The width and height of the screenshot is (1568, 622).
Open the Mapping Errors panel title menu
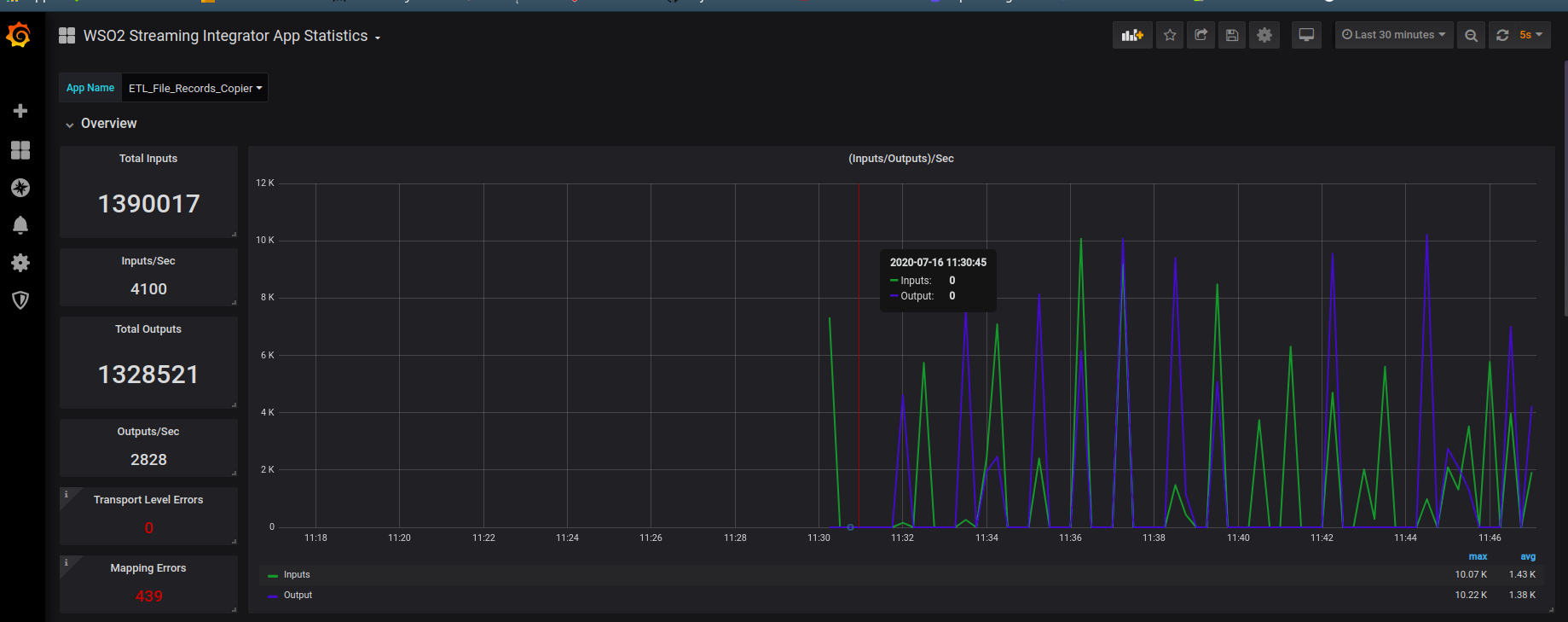tap(148, 568)
